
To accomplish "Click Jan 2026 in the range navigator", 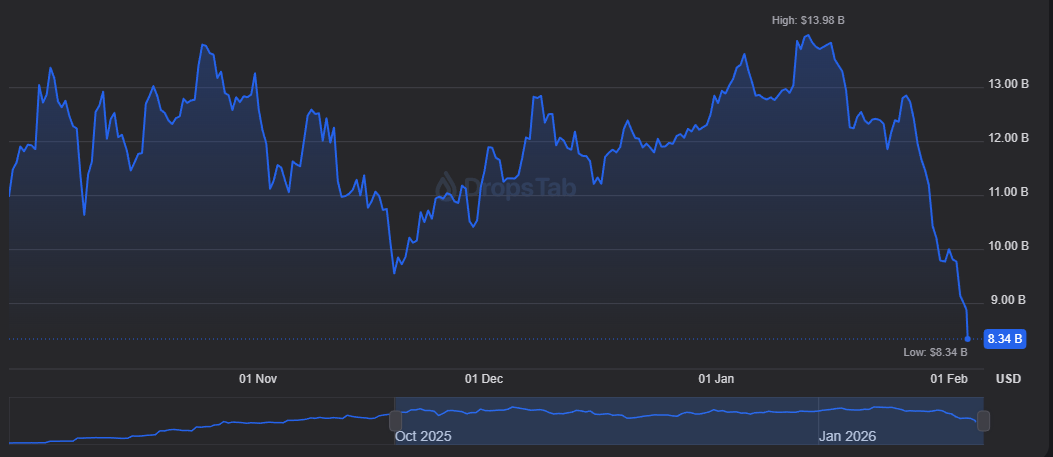I will coord(846,436).
